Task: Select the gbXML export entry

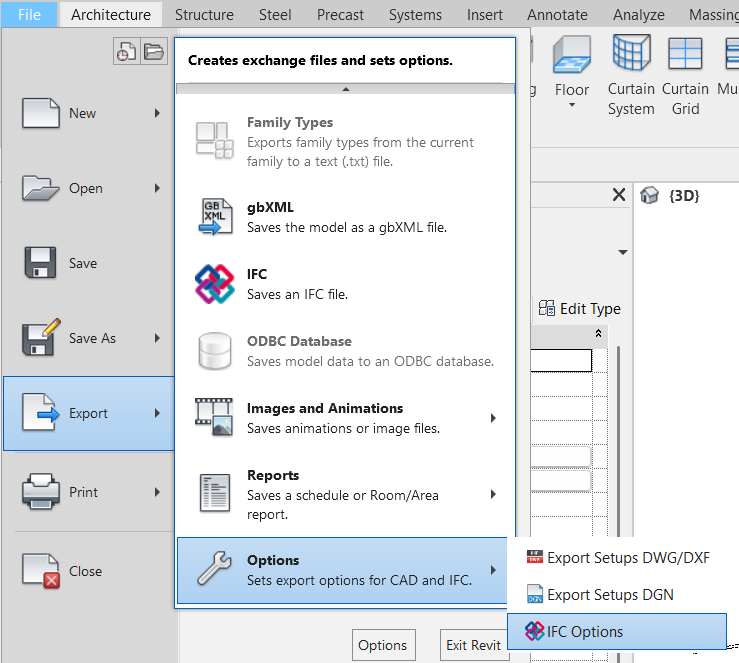Action: point(346,217)
